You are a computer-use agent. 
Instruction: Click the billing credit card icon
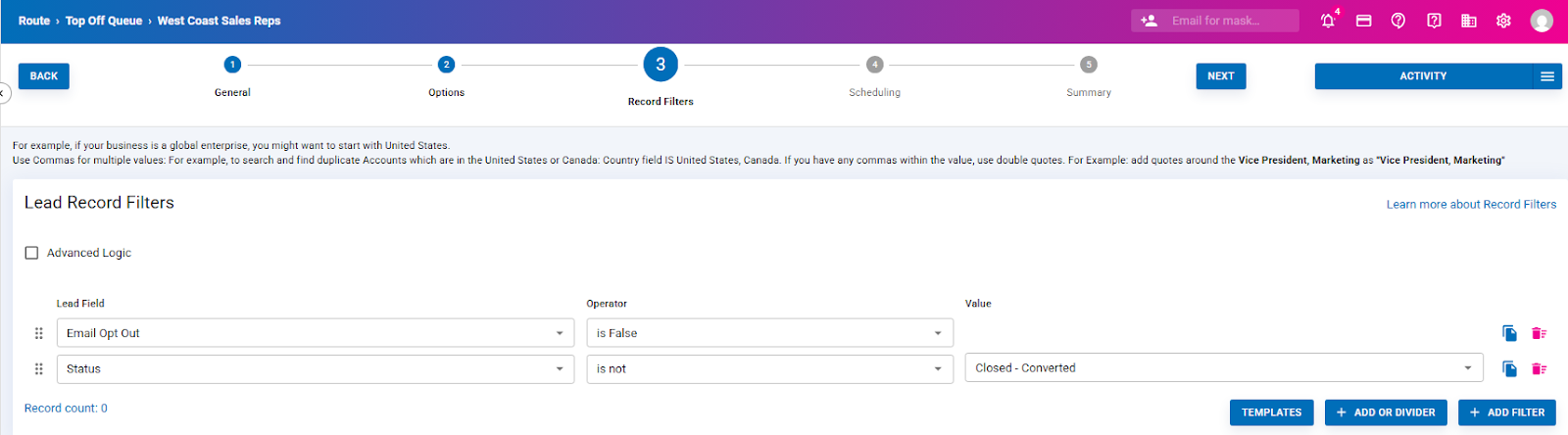point(1363,21)
